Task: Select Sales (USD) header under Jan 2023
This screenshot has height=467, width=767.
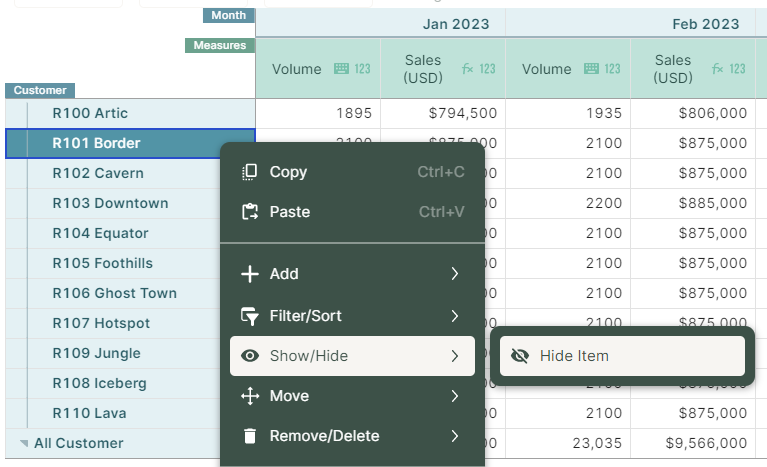Action: (443, 68)
